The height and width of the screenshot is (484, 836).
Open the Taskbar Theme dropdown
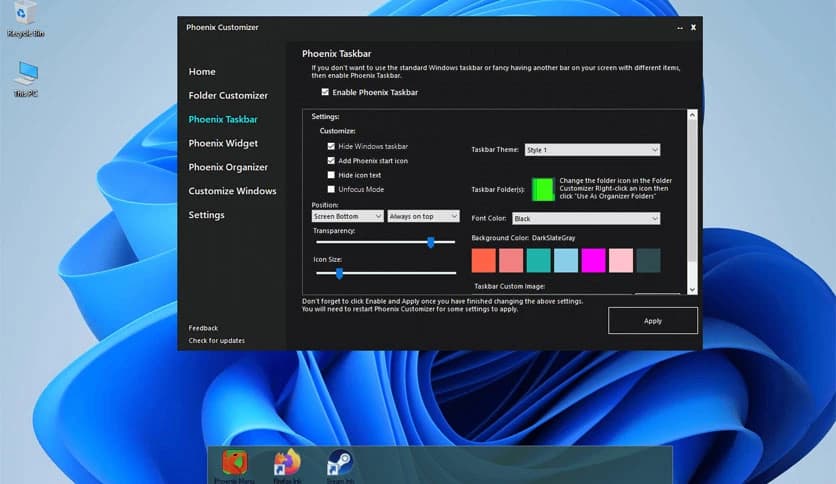pyautogui.click(x=592, y=150)
